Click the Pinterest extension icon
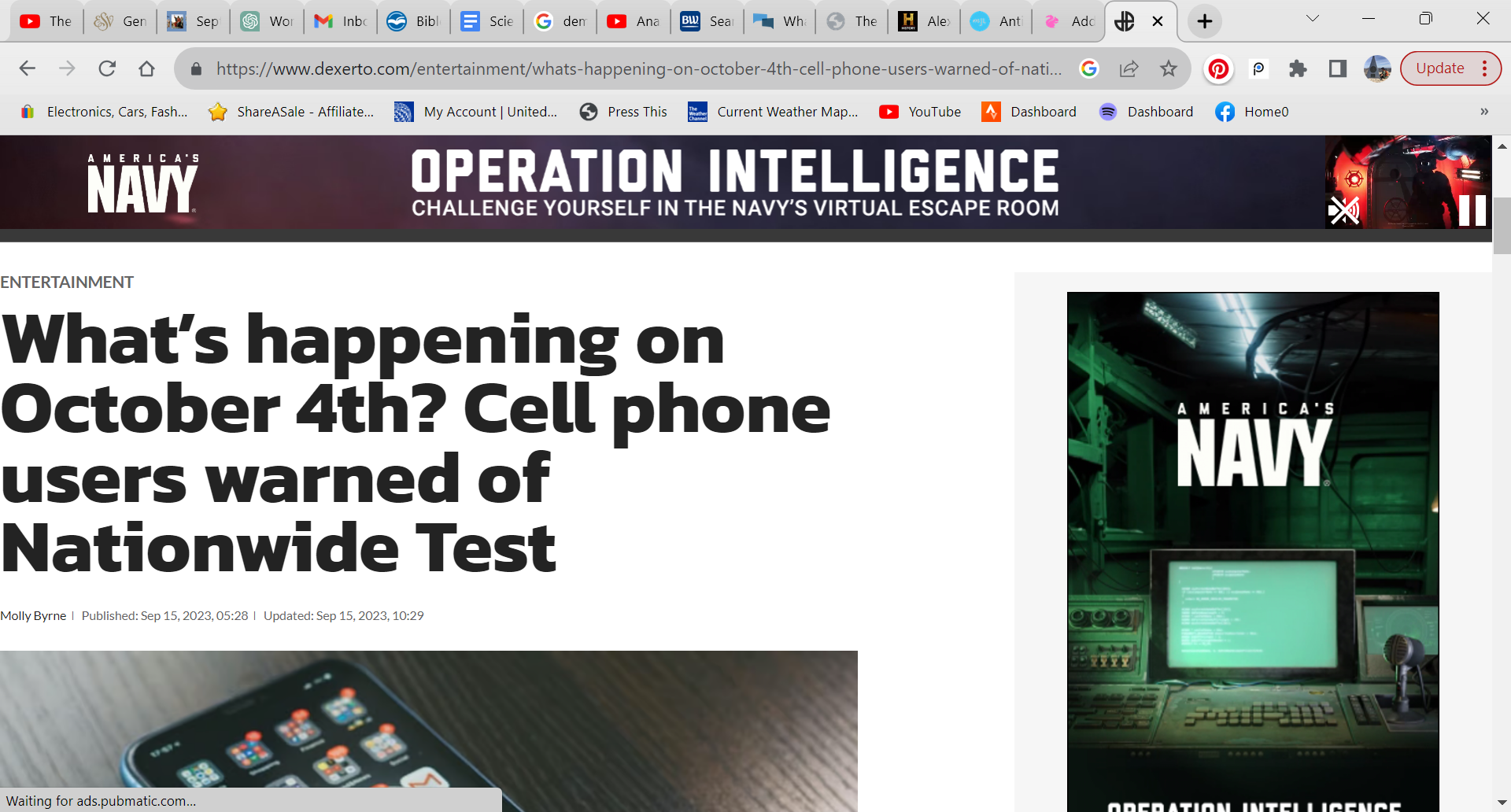 1218,69
